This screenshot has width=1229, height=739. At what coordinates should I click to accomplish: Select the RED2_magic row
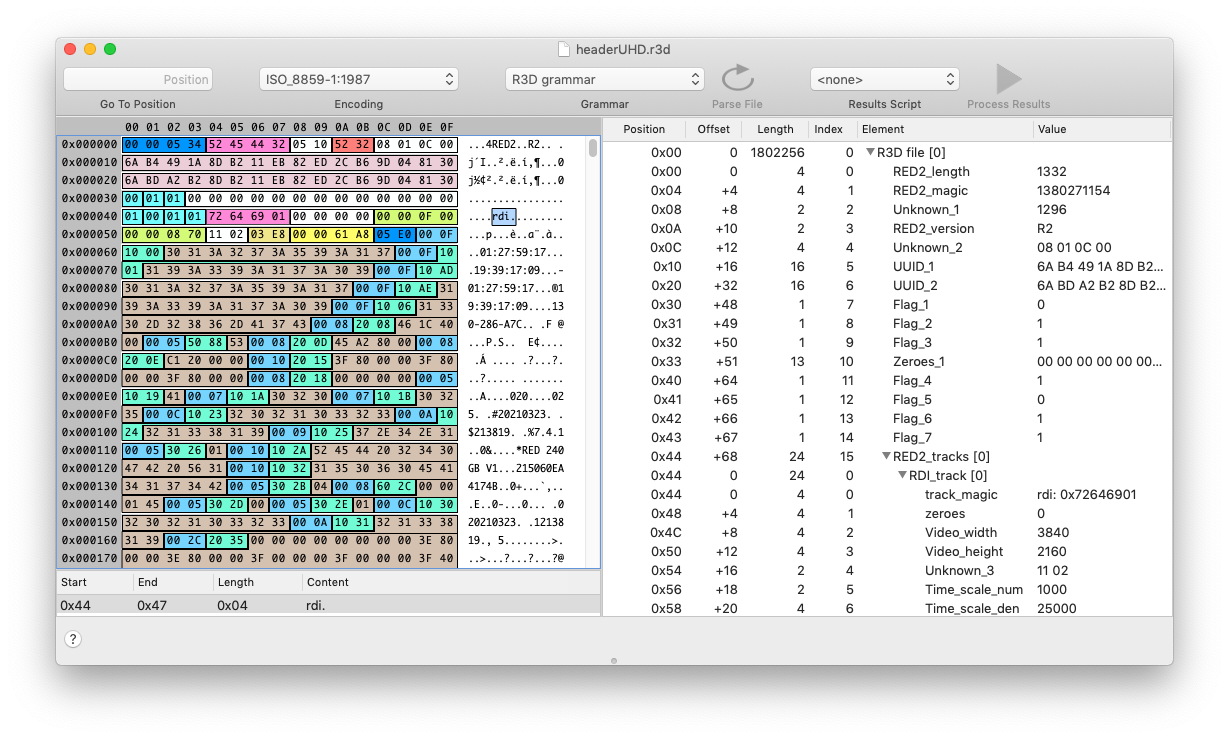[886, 191]
